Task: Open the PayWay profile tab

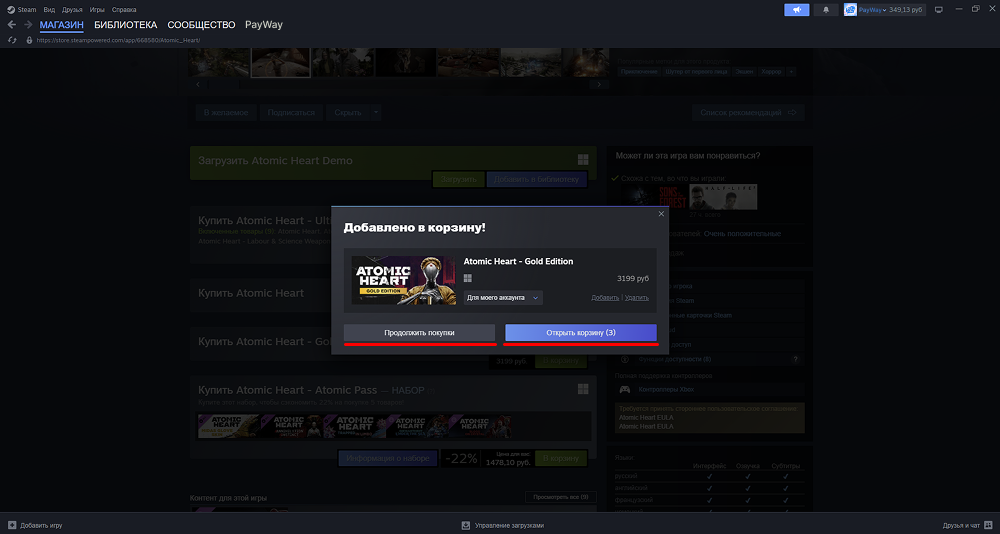Action: point(264,25)
